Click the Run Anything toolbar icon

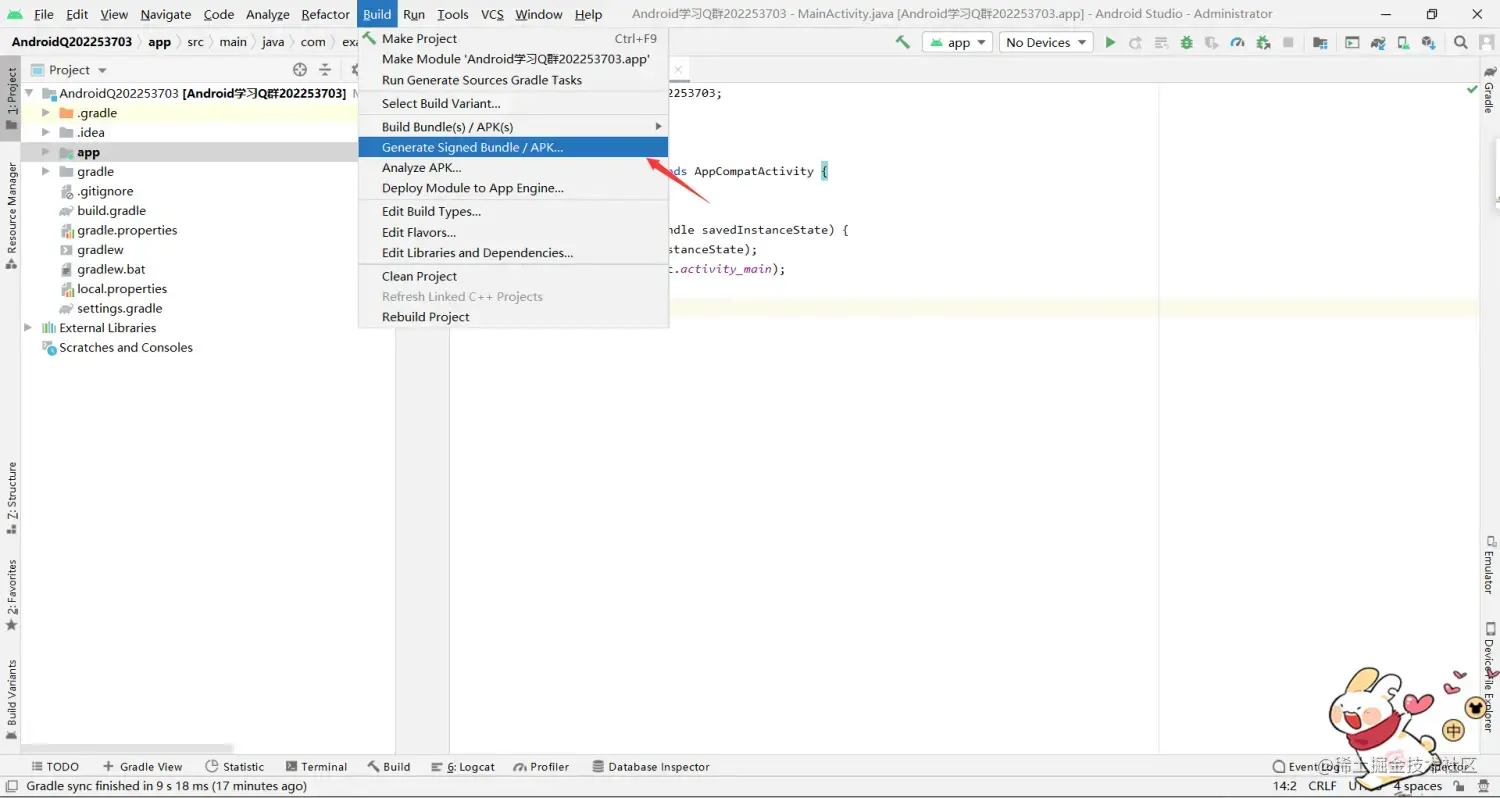[1352, 42]
